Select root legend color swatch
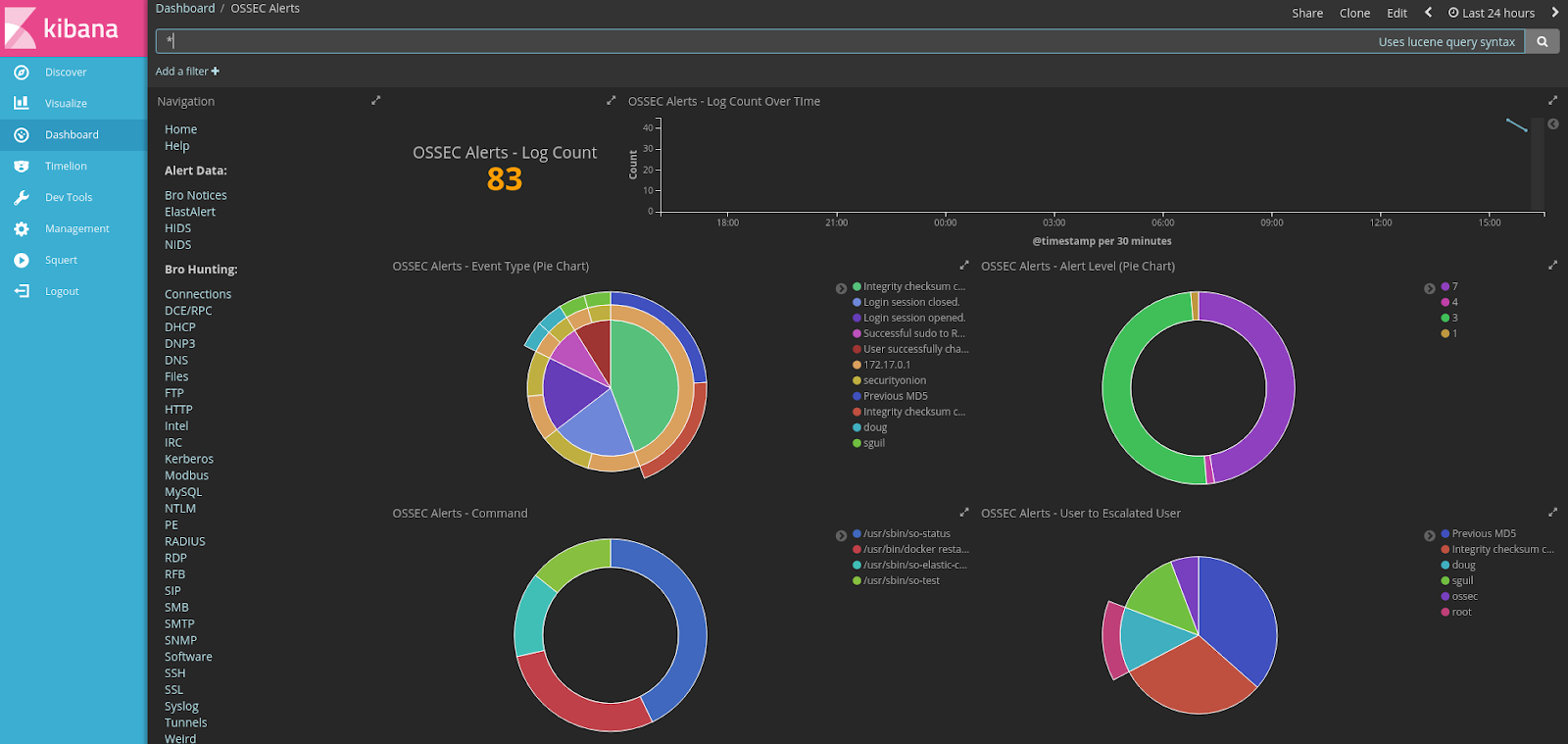1568x744 pixels. pyautogui.click(x=1445, y=612)
